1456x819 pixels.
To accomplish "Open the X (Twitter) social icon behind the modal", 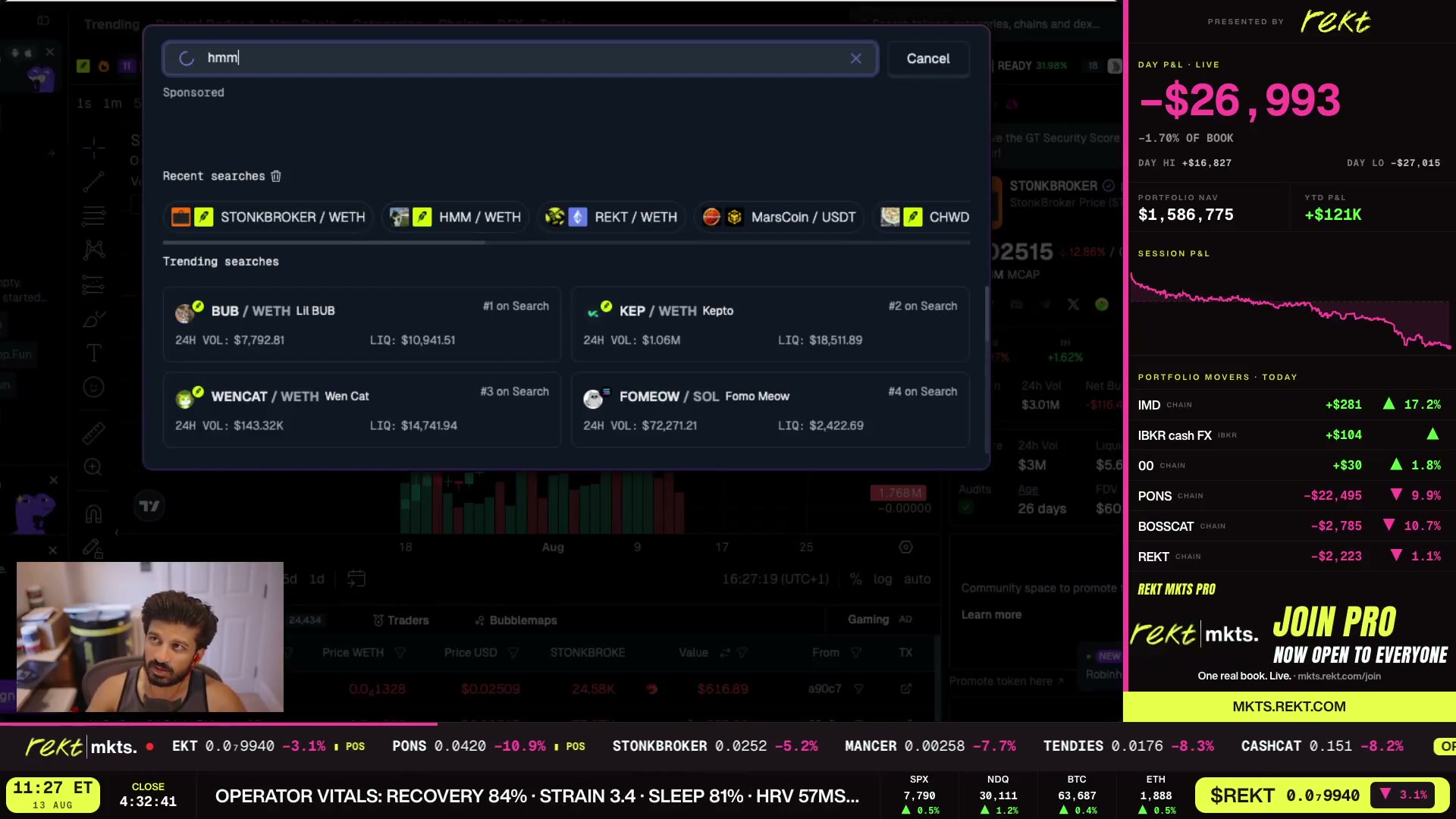I will [1073, 304].
